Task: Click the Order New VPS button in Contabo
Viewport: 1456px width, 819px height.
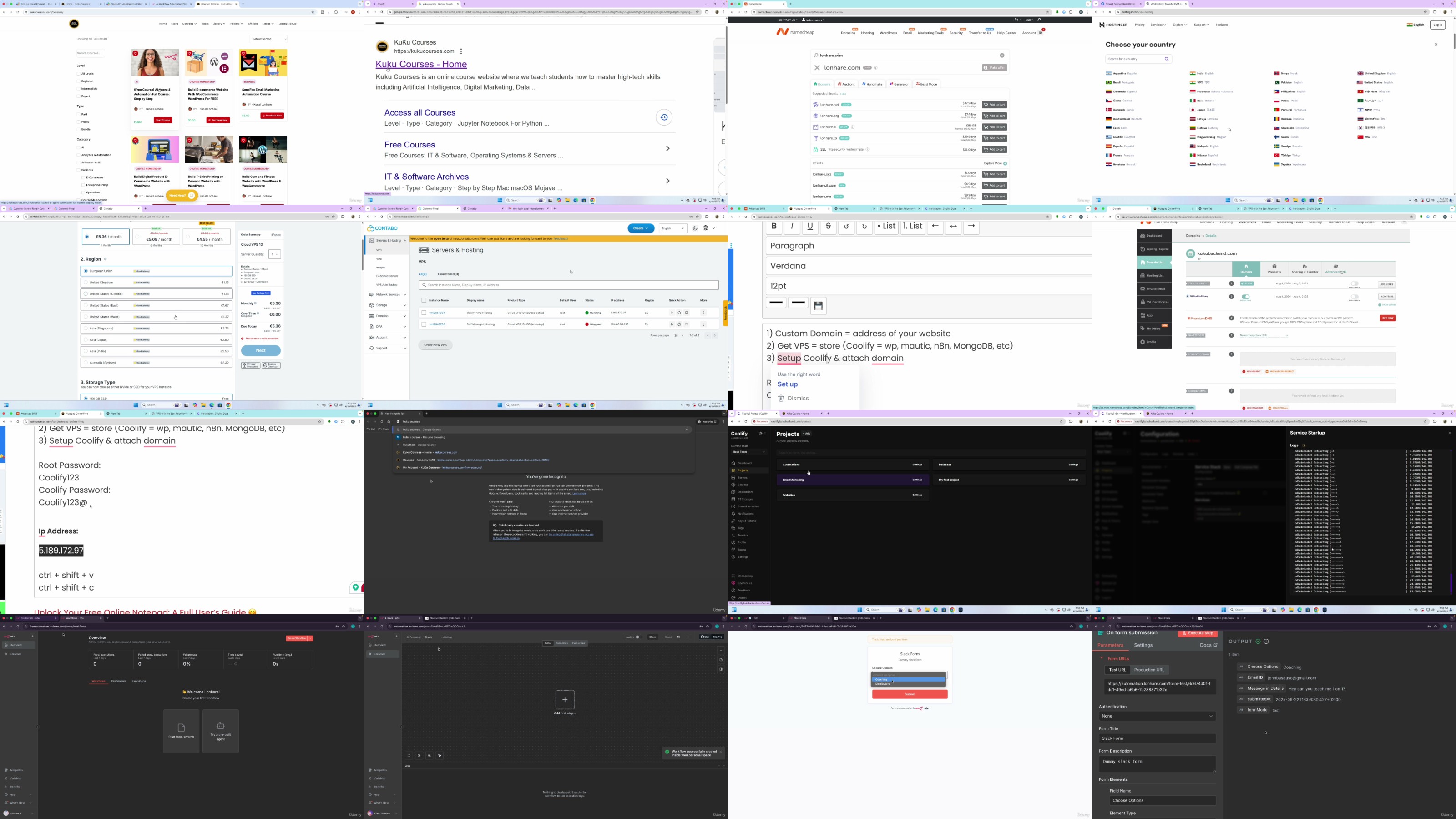Action: (435, 345)
